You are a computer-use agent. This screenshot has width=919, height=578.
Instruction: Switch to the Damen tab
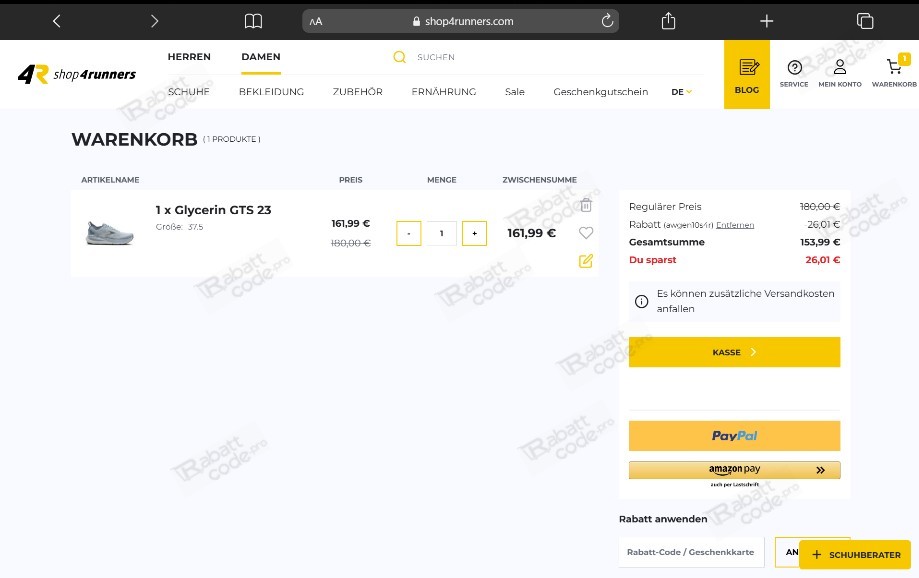(261, 57)
